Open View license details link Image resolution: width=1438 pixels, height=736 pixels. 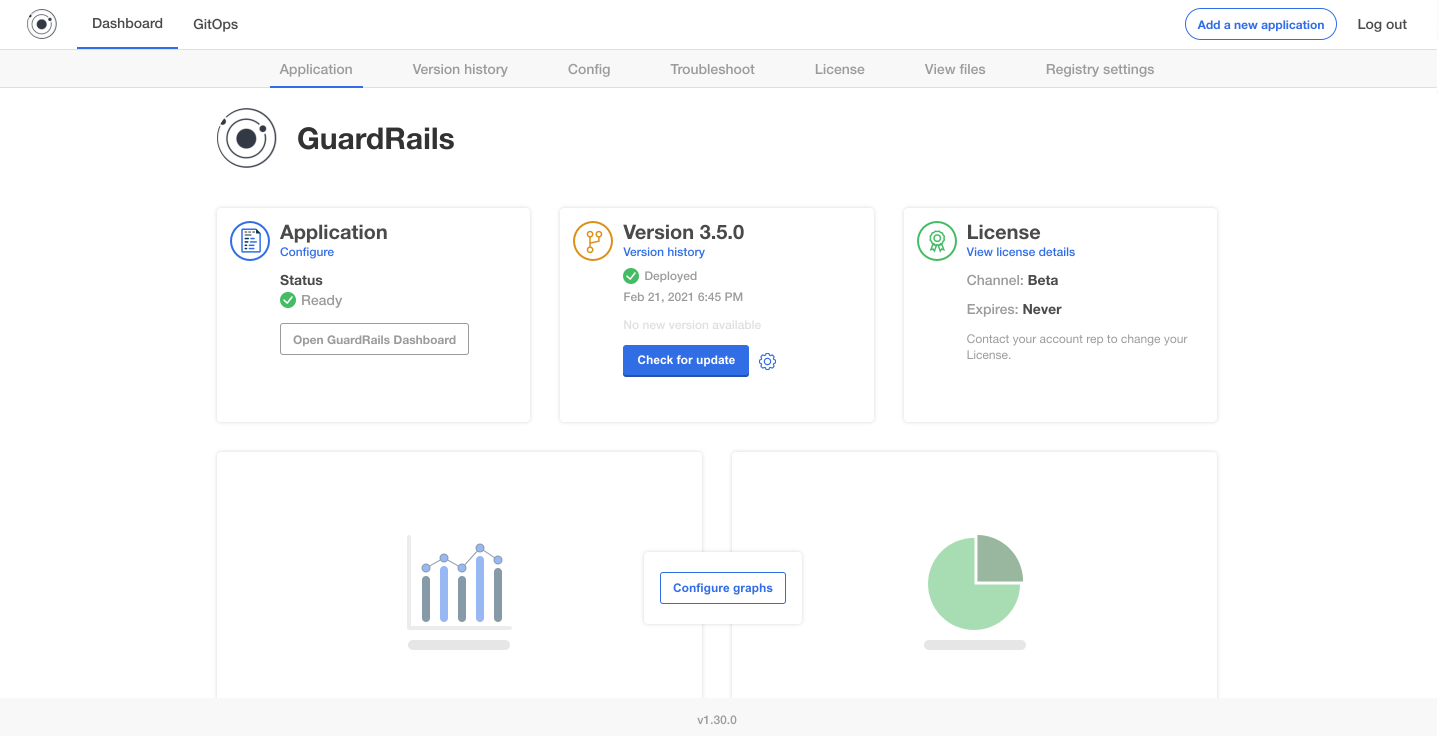1021,252
